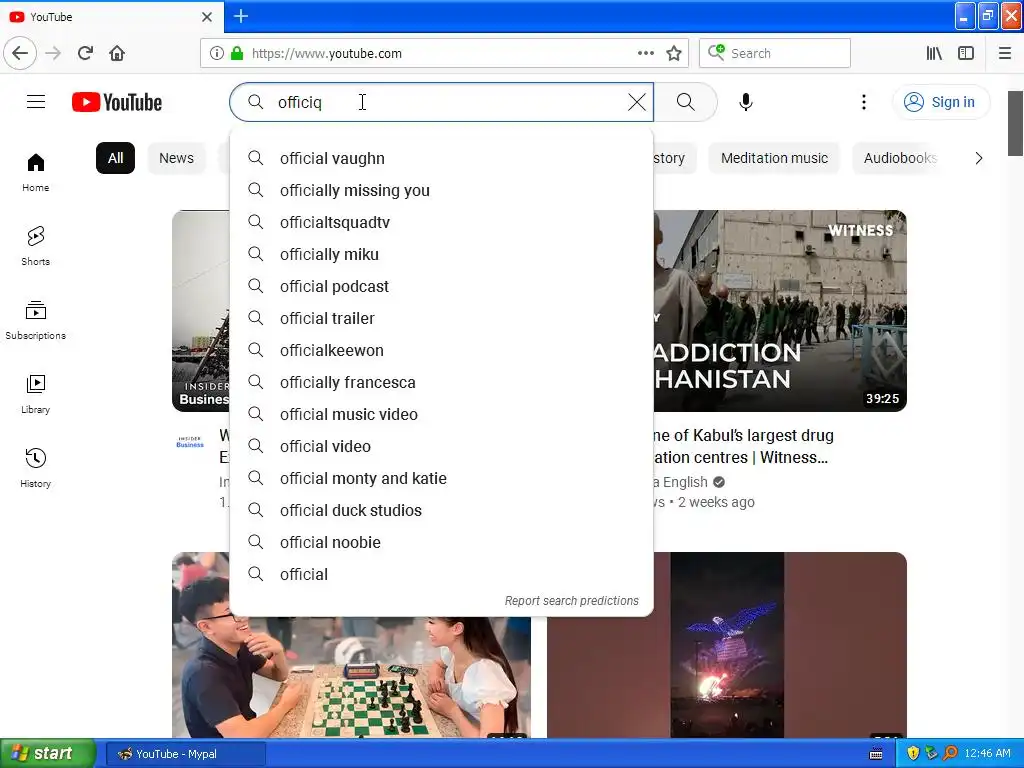Open page actions three-dot menu in address bar
The width and height of the screenshot is (1024, 768).
645,53
